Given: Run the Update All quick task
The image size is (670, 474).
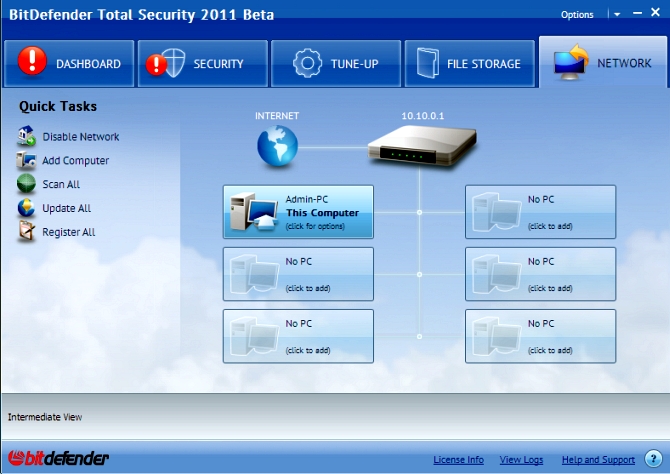Looking at the screenshot, I should pos(67,208).
